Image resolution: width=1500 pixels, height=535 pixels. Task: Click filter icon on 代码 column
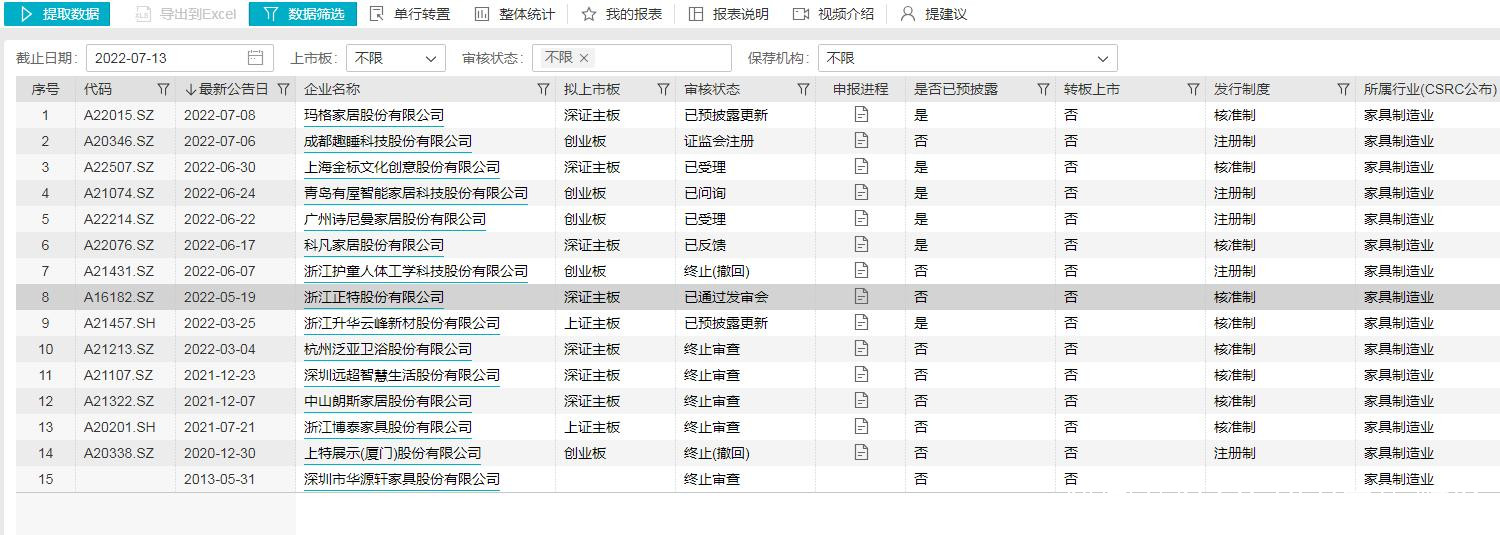(163, 89)
